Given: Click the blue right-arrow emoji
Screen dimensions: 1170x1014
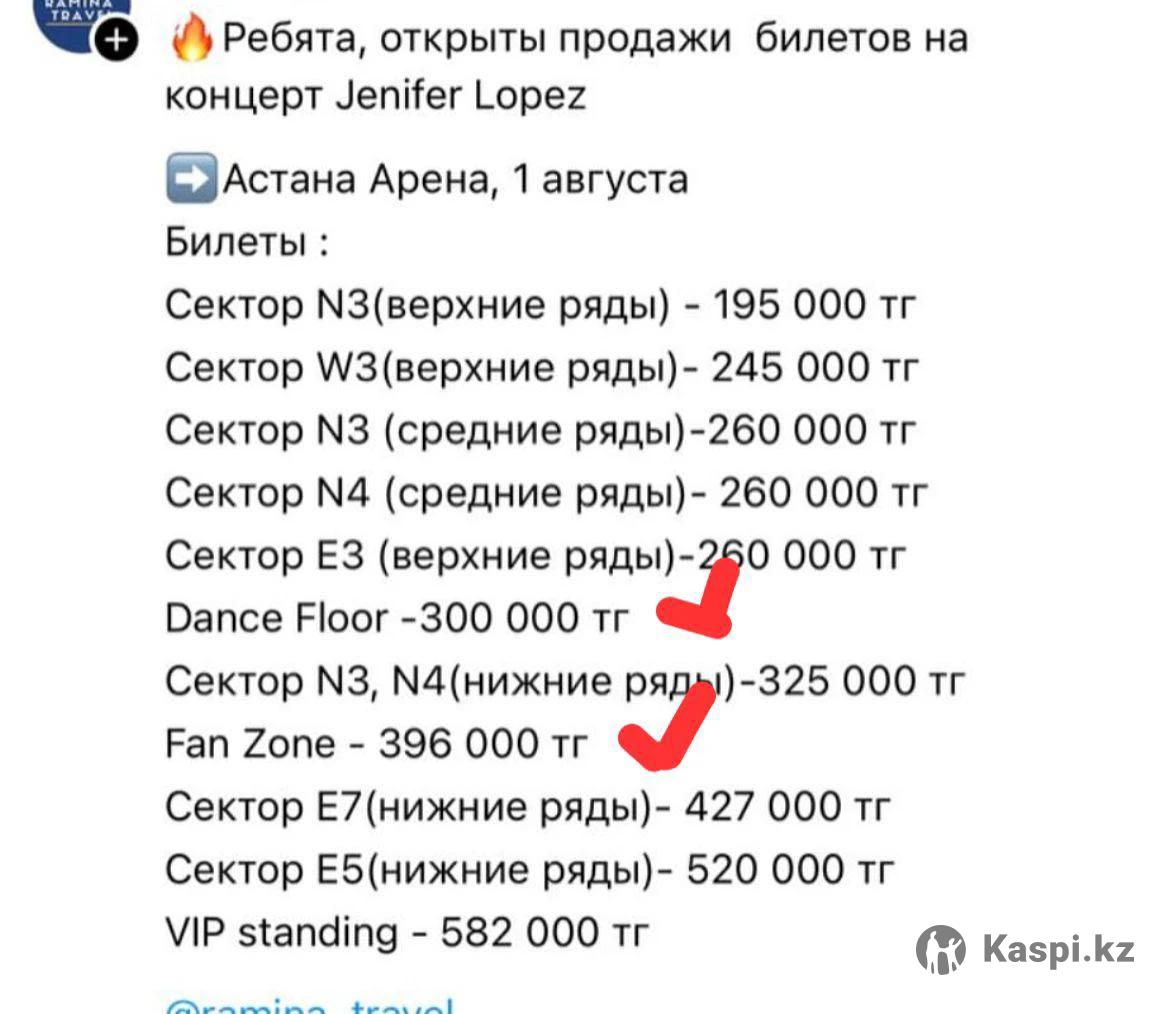Looking at the screenshot, I should pos(192,178).
